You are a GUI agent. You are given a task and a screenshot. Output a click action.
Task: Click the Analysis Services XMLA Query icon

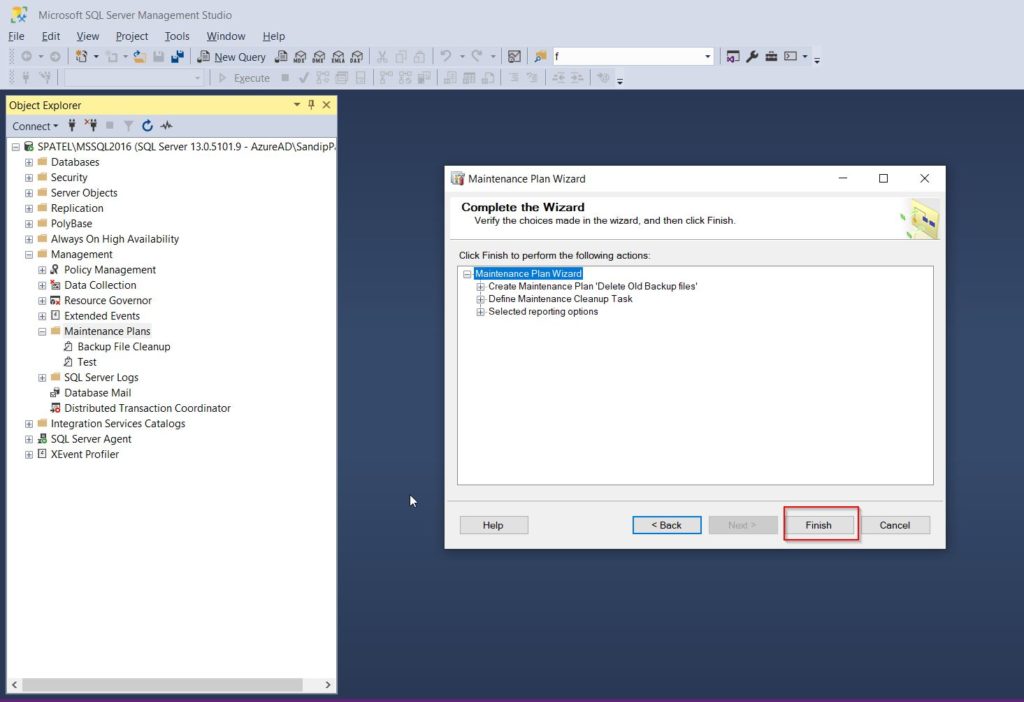(x=338, y=57)
